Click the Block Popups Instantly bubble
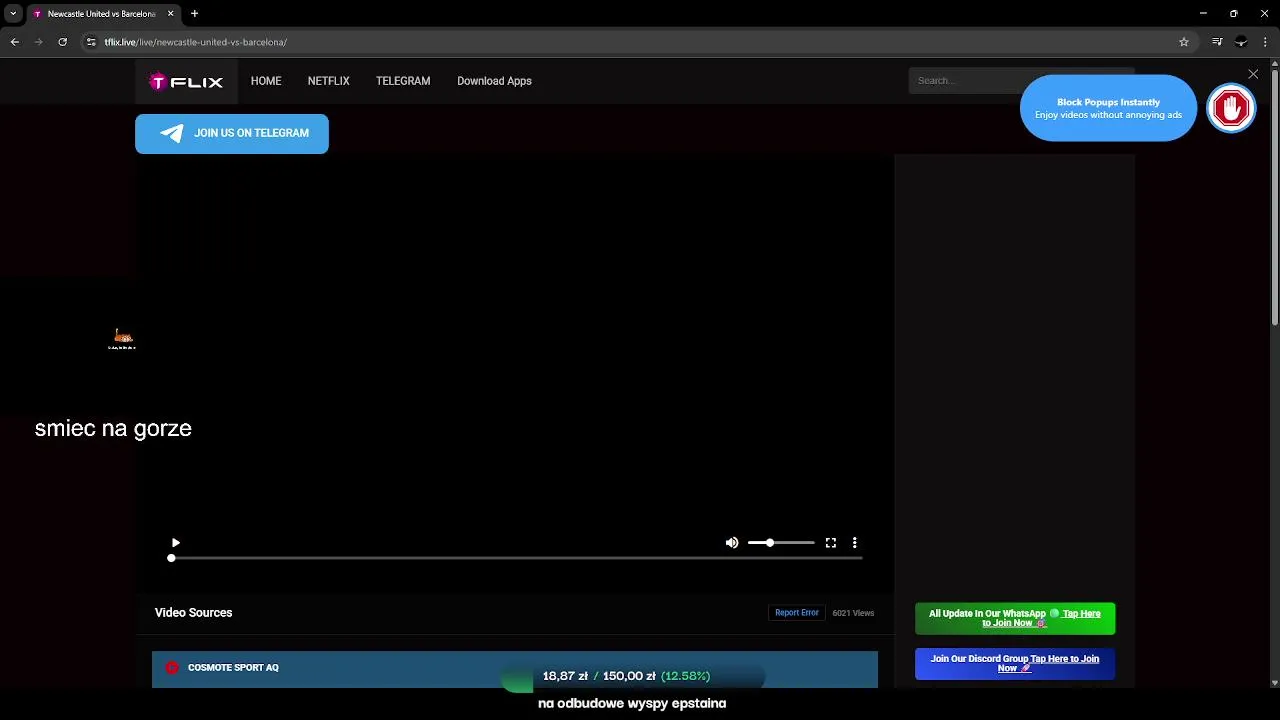Screen dimensions: 1280x720 click(1108, 108)
